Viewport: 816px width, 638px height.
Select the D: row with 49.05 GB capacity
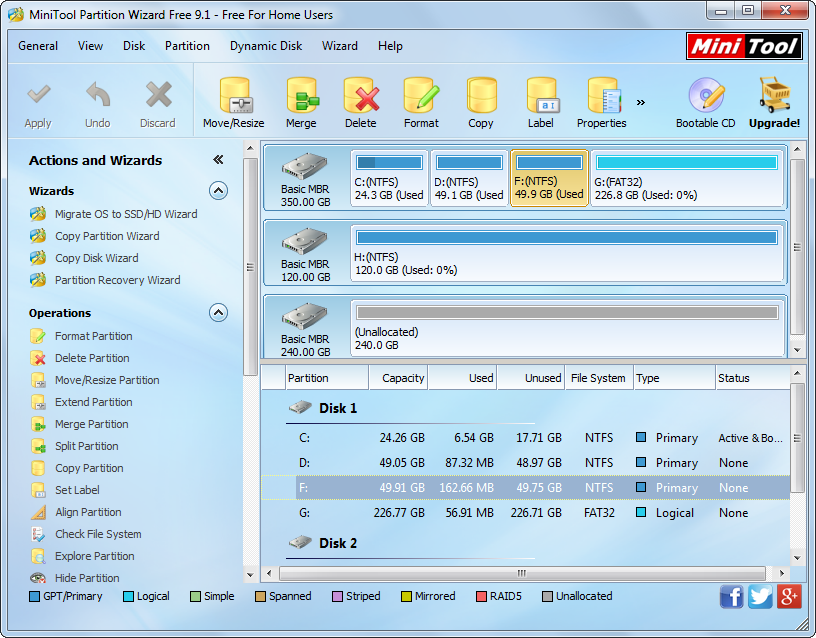coord(526,463)
